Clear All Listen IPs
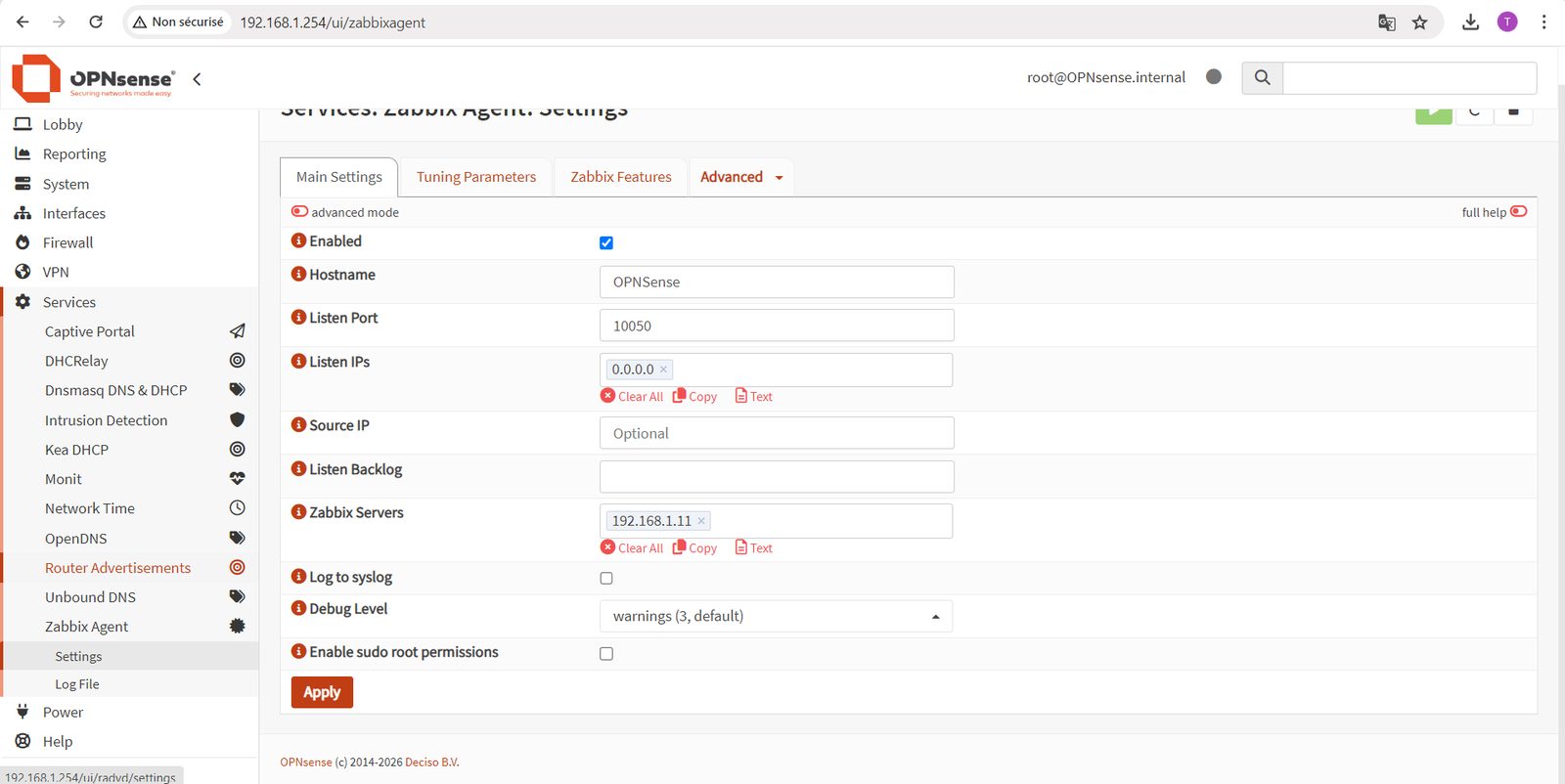The image size is (1565, 784). (x=632, y=396)
